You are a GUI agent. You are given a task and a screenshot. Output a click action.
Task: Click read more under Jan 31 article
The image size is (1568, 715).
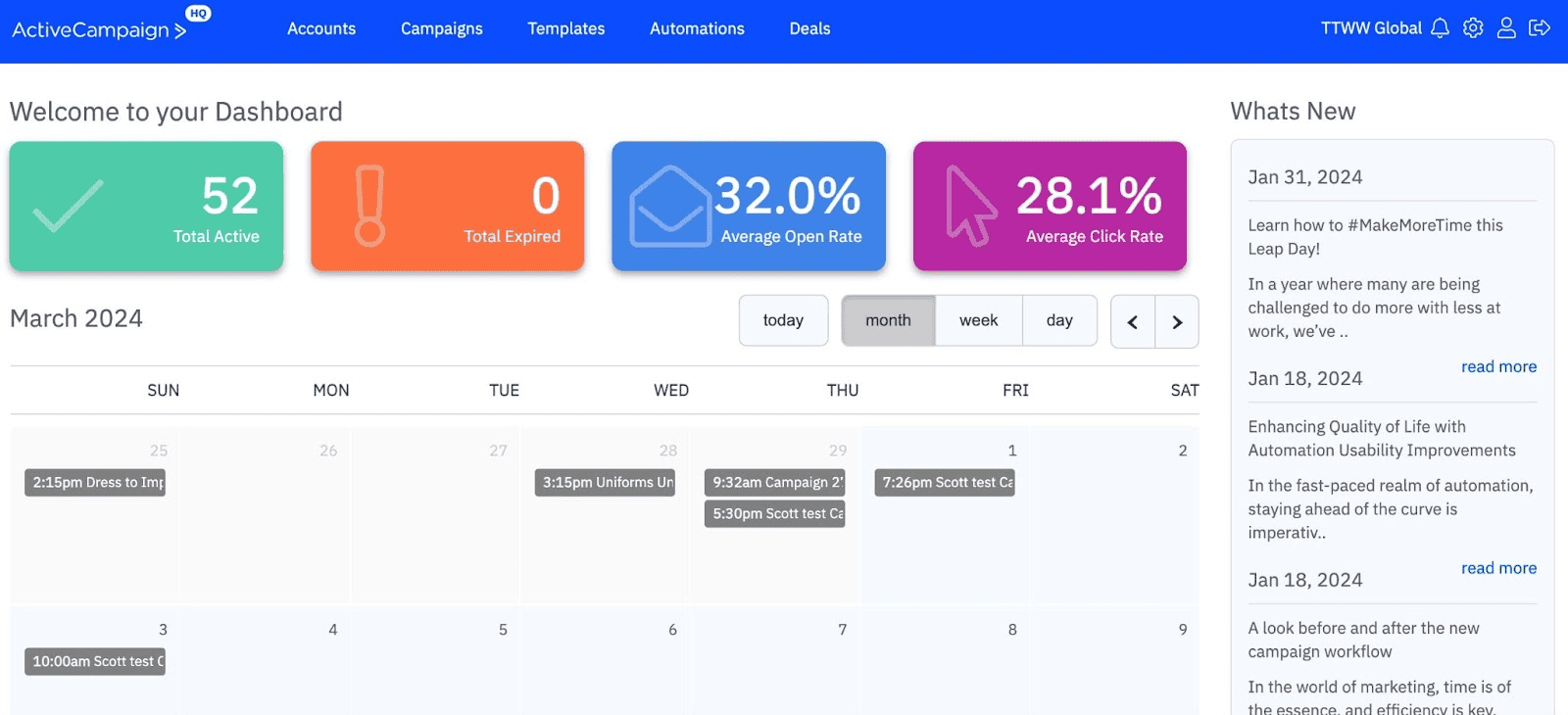(x=1498, y=366)
